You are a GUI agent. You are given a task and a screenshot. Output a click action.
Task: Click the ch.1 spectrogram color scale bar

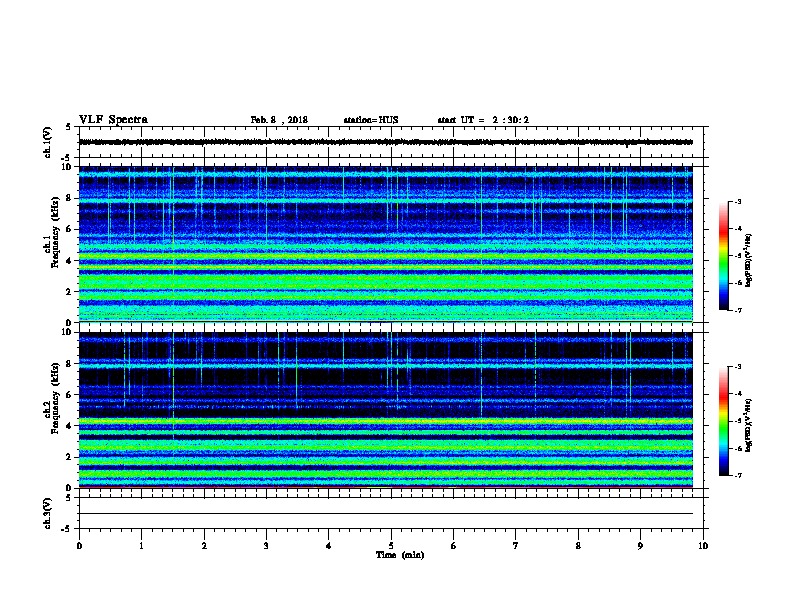(723, 256)
